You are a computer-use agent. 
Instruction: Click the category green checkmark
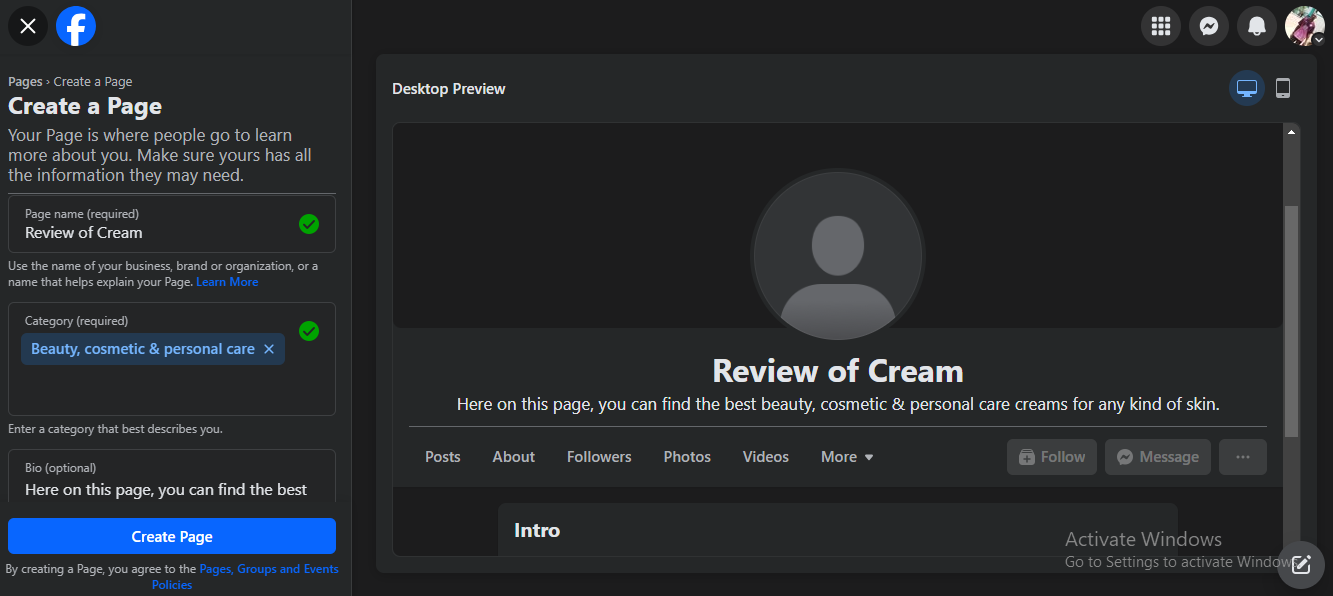point(309,331)
